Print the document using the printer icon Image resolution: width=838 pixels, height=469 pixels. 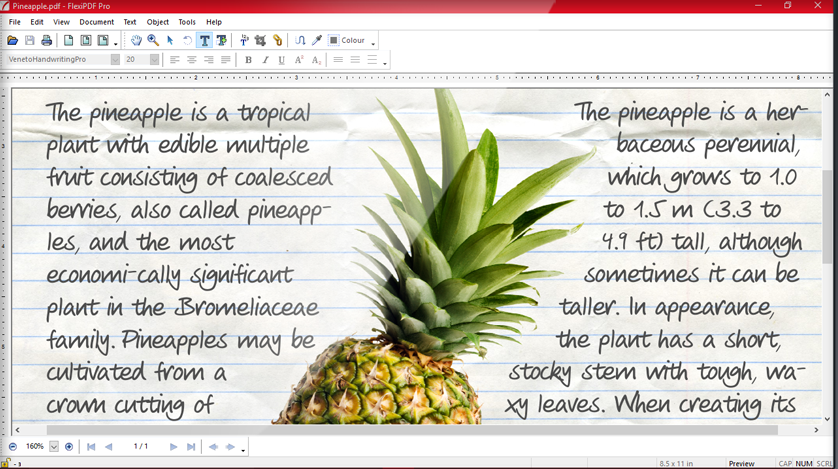pyautogui.click(x=46, y=40)
